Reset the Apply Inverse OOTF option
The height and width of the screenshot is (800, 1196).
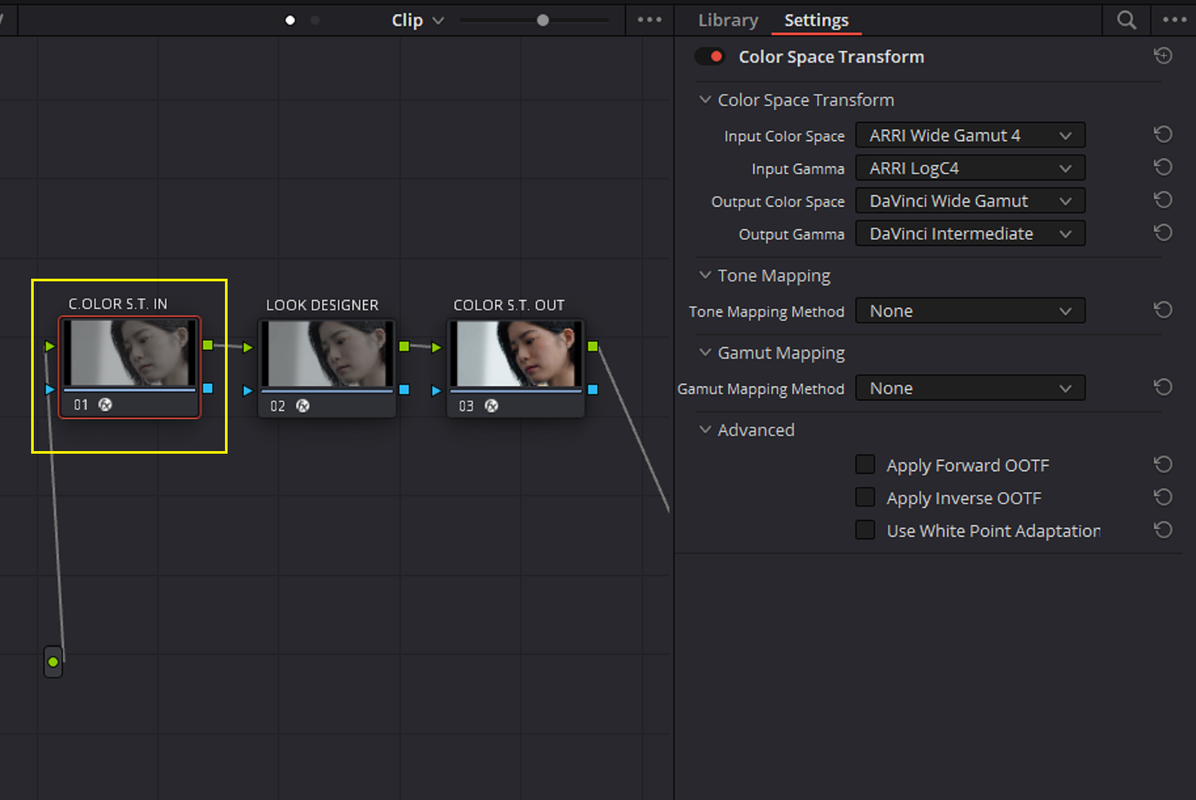[1162, 498]
